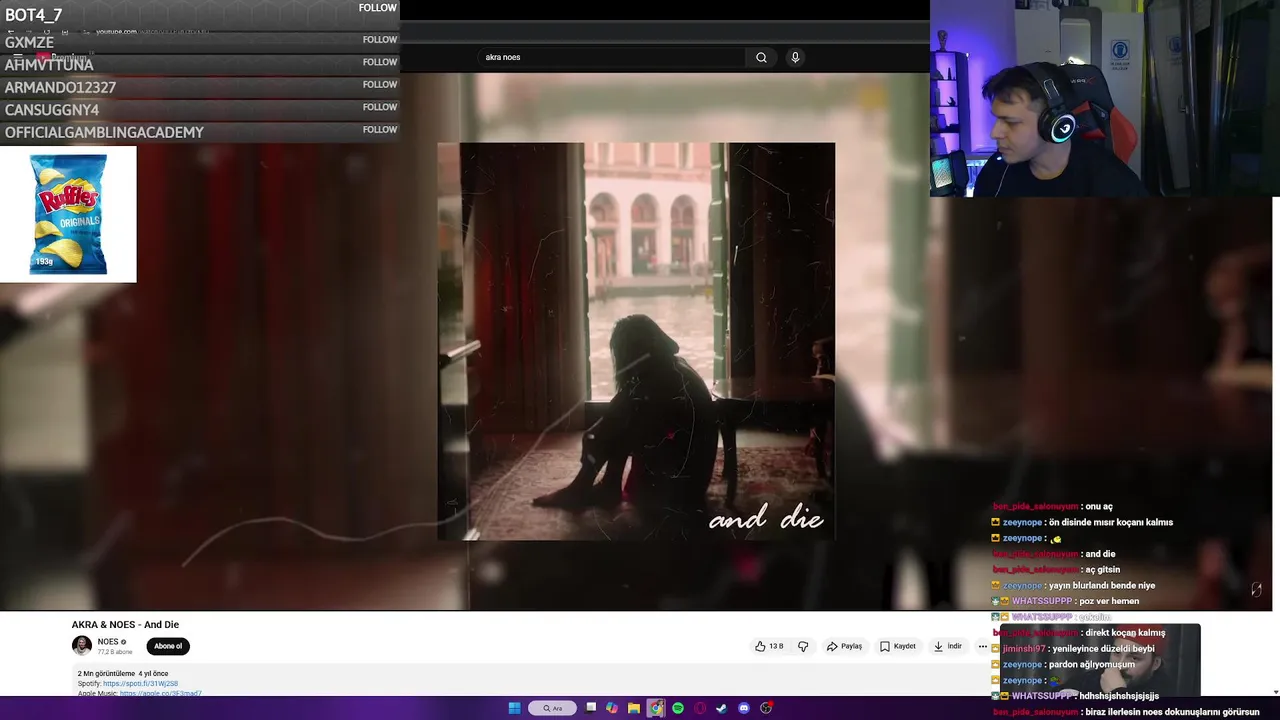The height and width of the screenshot is (720, 1280).
Task: Open OBS Studio from the taskbar
Action: [x=766, y=708]
